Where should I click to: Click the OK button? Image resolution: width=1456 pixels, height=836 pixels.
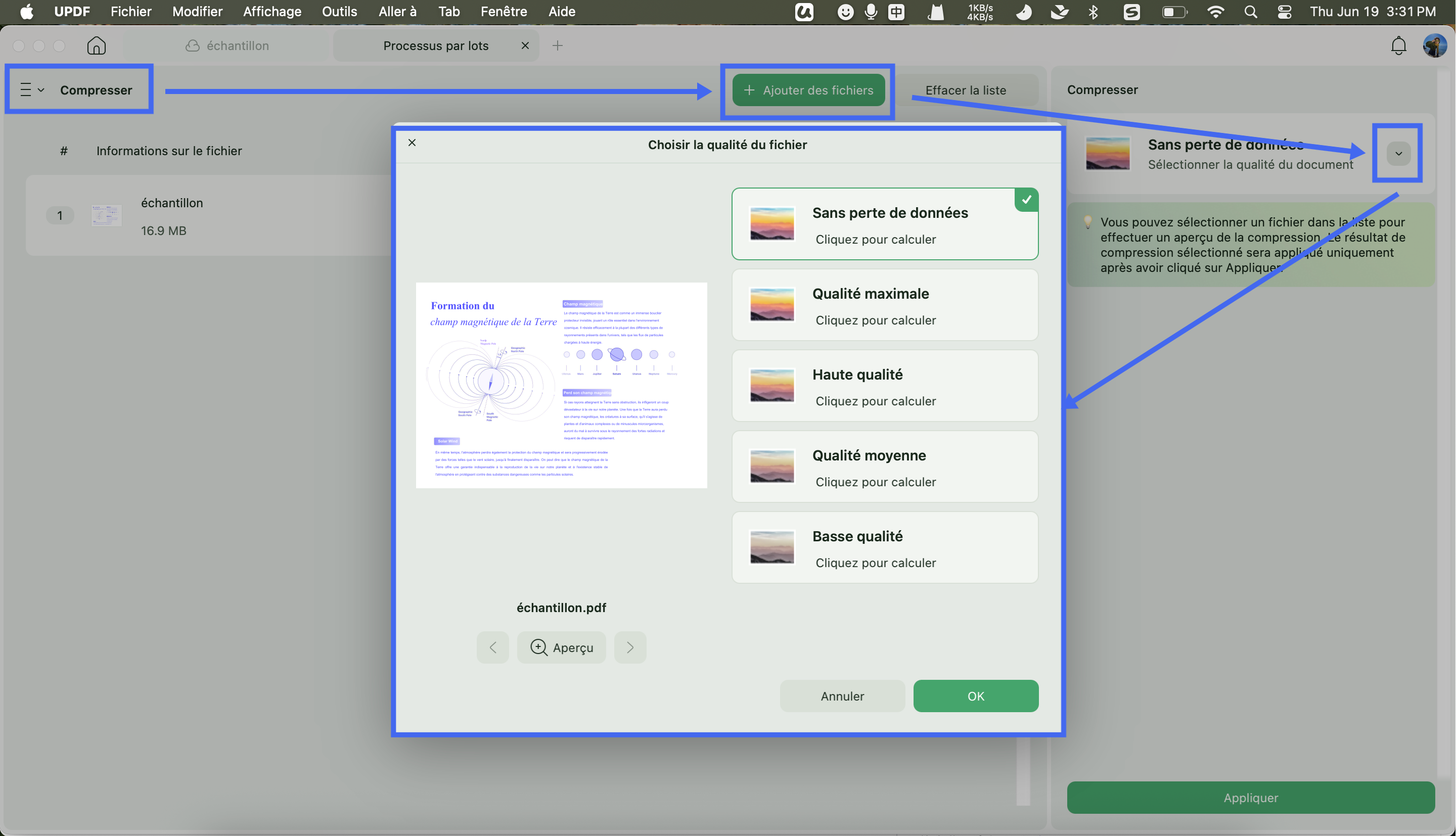click(975, 696)
